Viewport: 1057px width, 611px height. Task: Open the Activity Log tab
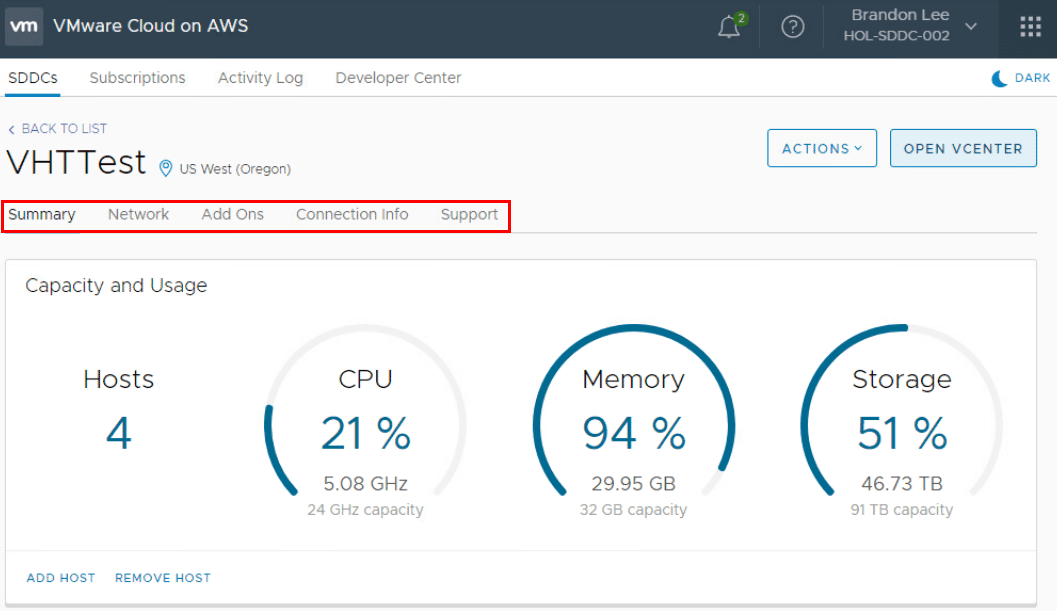(x=260, y=78)
